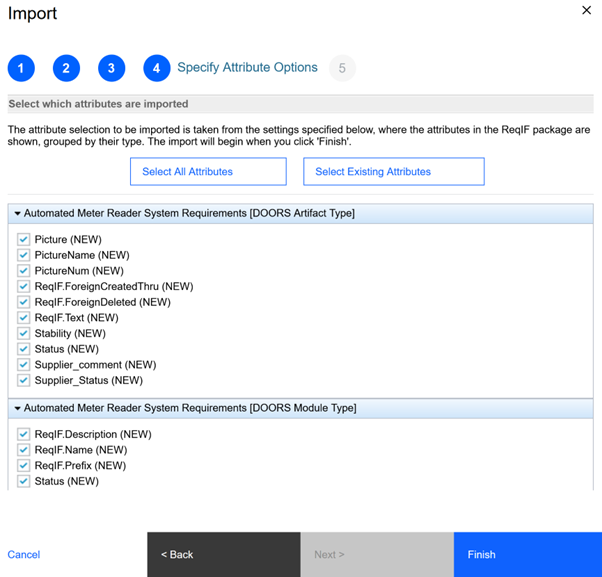This screenshot has width=602, height=577.
Task: Toggle the ReqIF.Text (NEW) checkbox
Action: click(24, 318)
